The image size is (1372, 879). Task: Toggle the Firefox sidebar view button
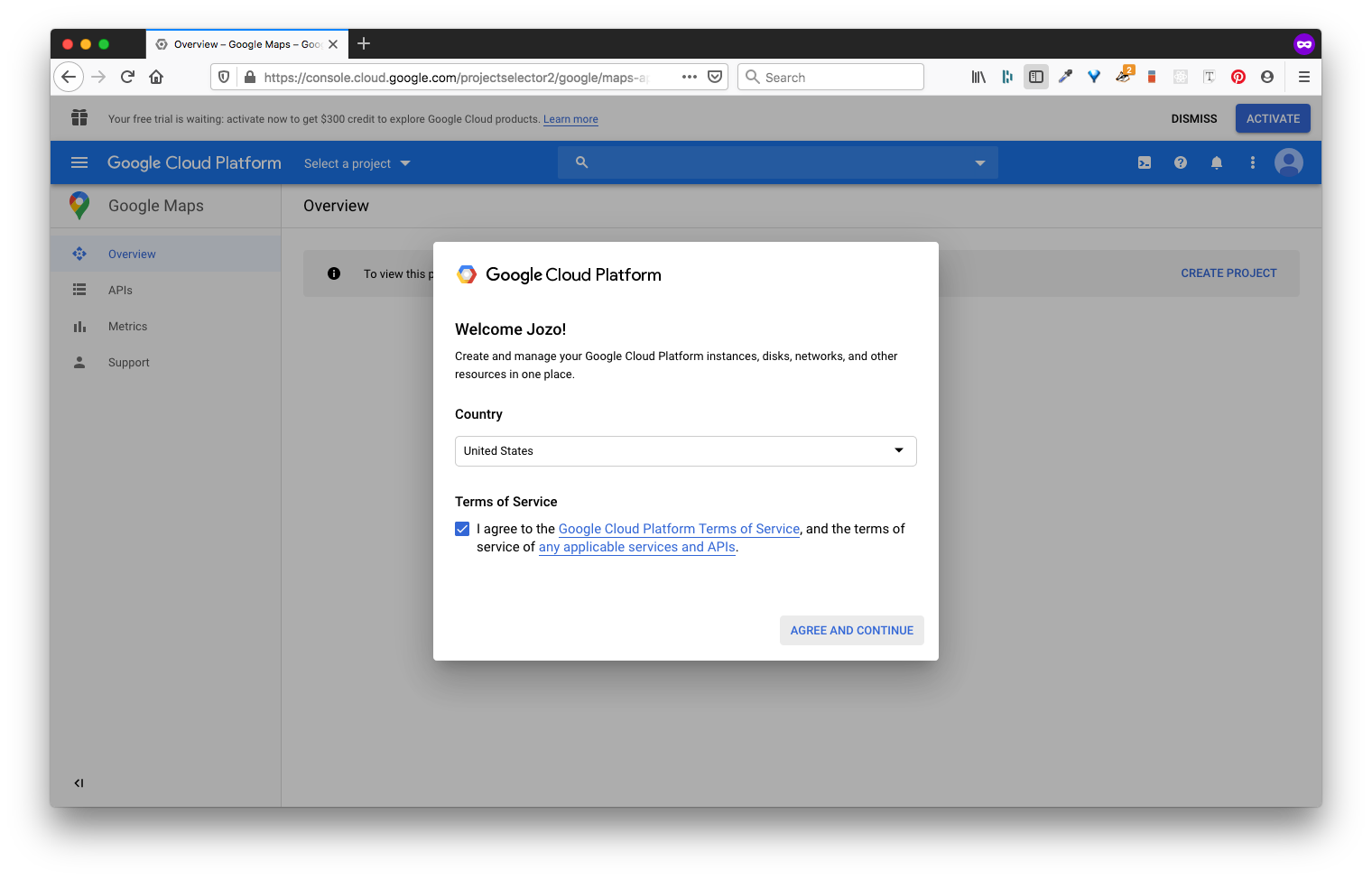[x=1035, y=78]
